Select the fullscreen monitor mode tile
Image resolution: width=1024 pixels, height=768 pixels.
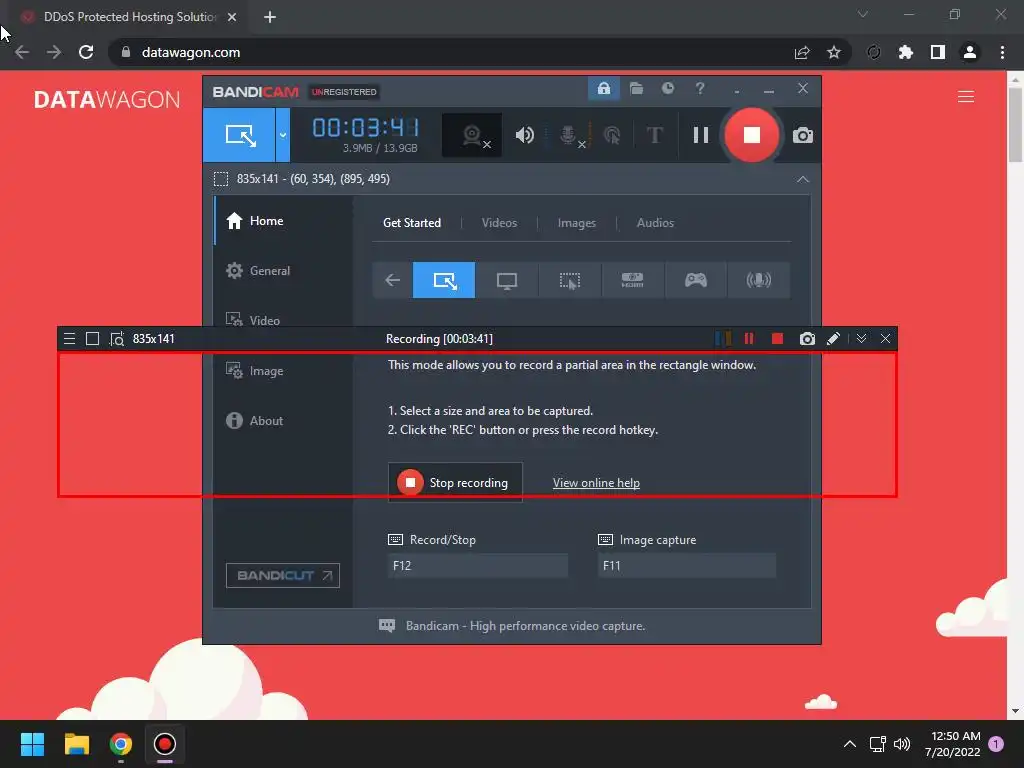pos(507,280)
